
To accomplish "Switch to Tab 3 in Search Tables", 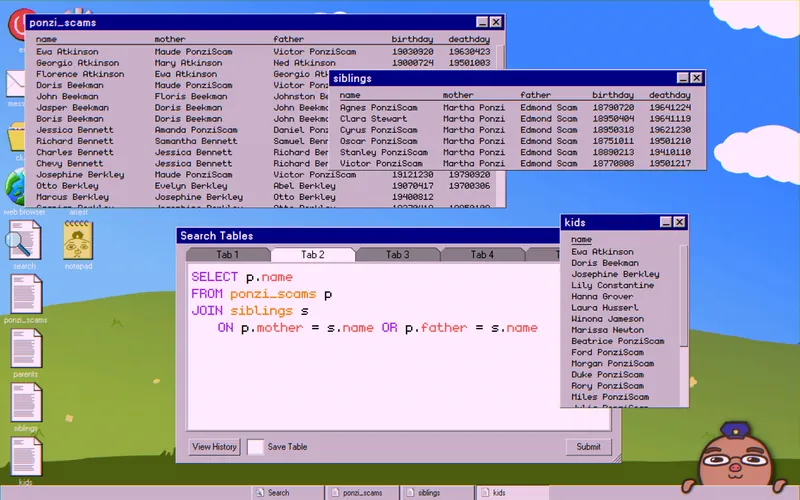I will coord(397,255).
